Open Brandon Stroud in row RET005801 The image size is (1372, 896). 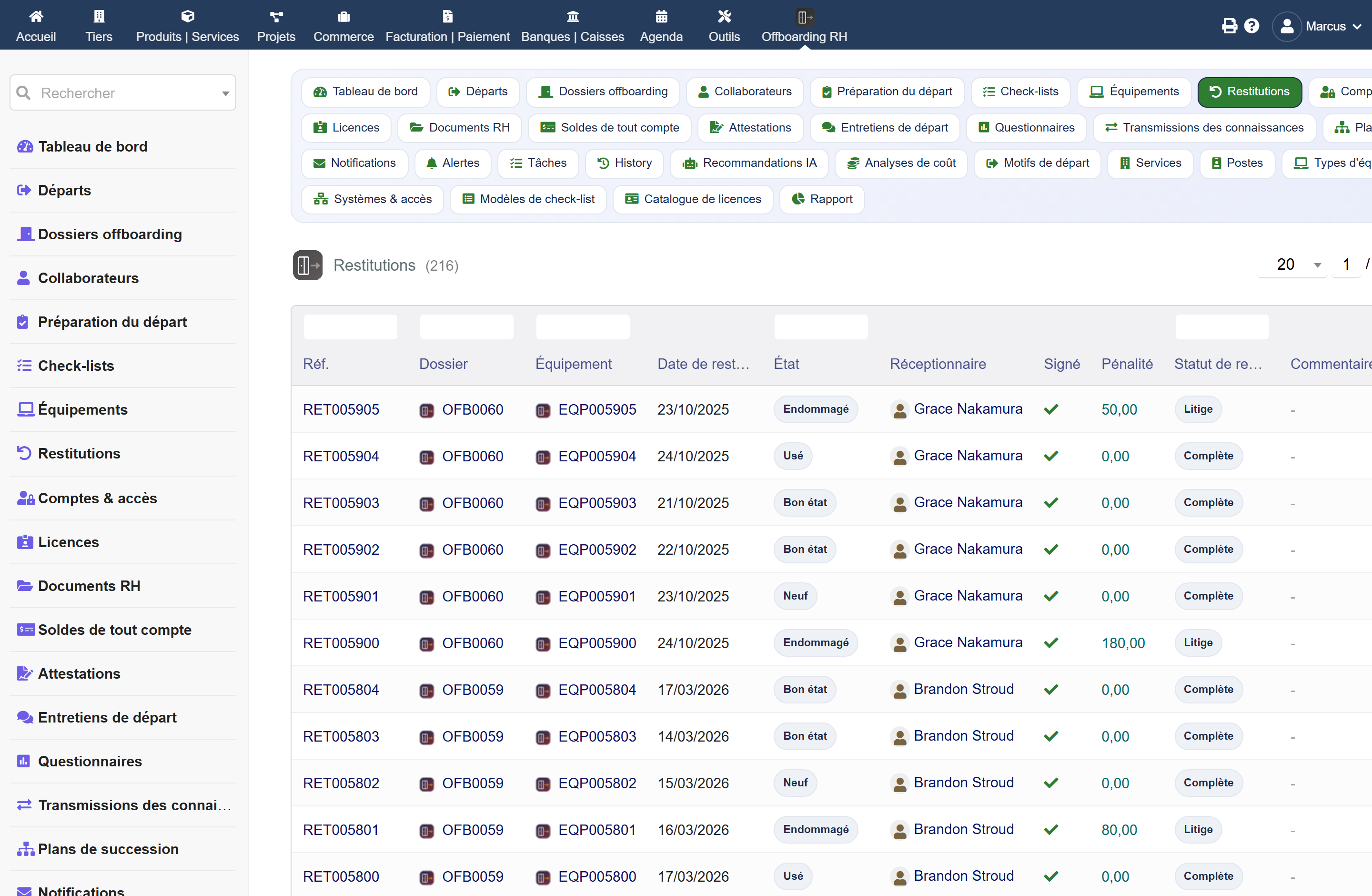[964, 829]
